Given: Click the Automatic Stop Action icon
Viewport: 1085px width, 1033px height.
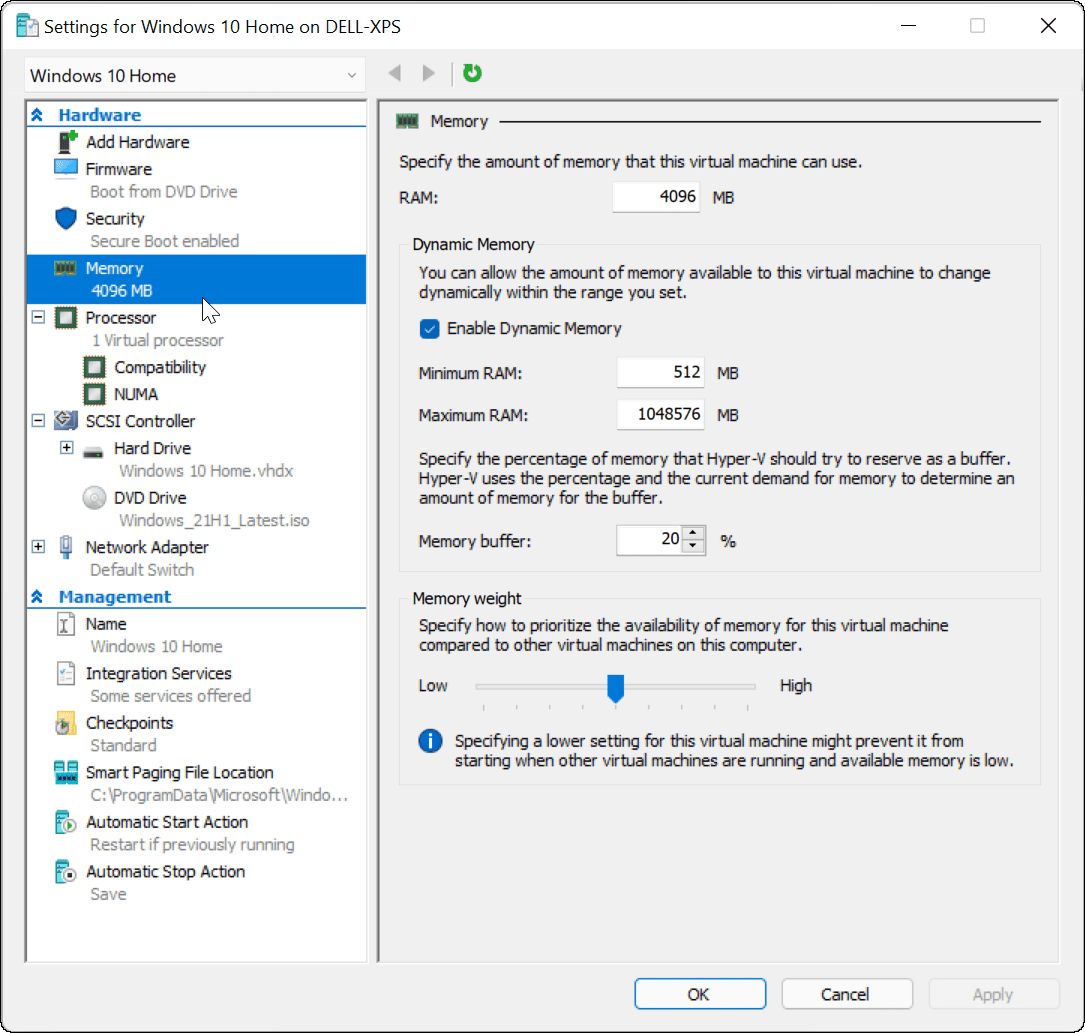Looking at the screenshot, I should [x=65, y=872].
